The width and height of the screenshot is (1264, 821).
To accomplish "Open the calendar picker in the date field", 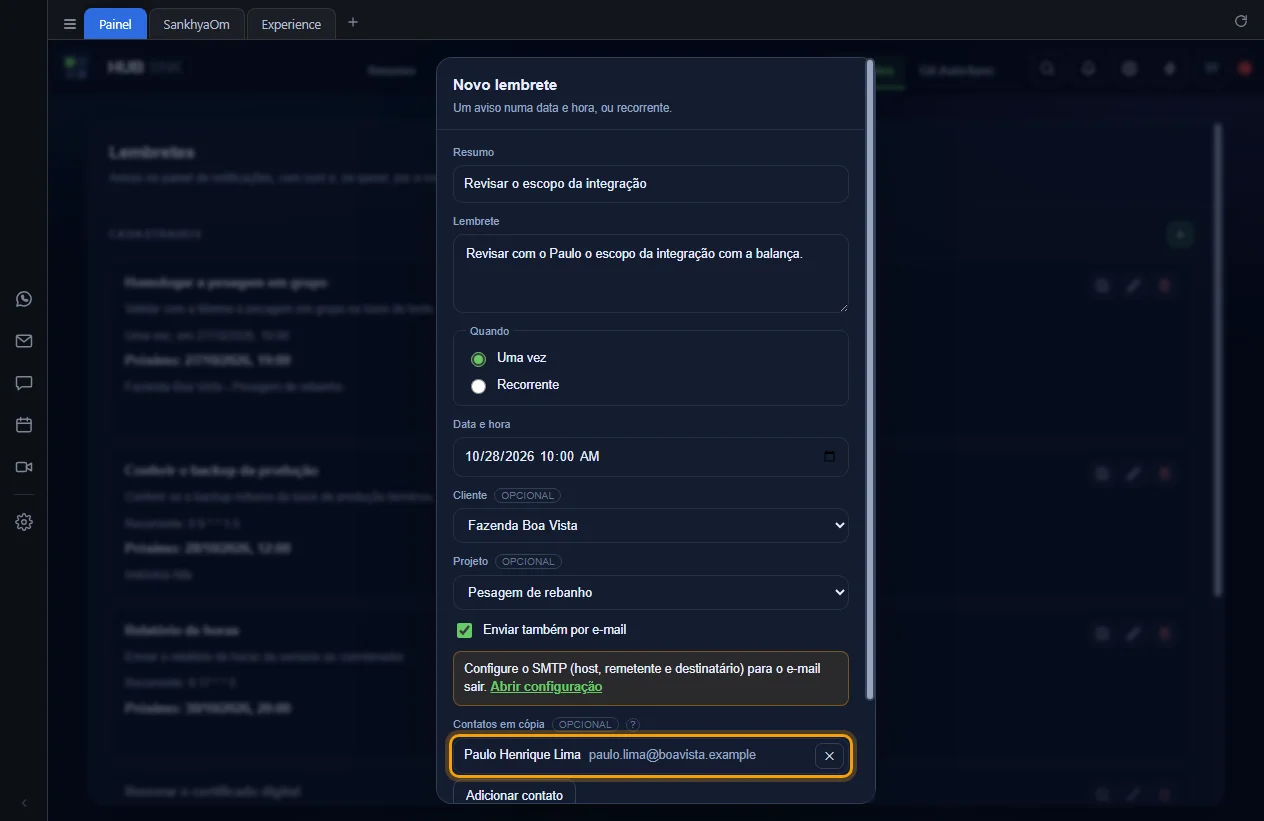I will 829,457.
